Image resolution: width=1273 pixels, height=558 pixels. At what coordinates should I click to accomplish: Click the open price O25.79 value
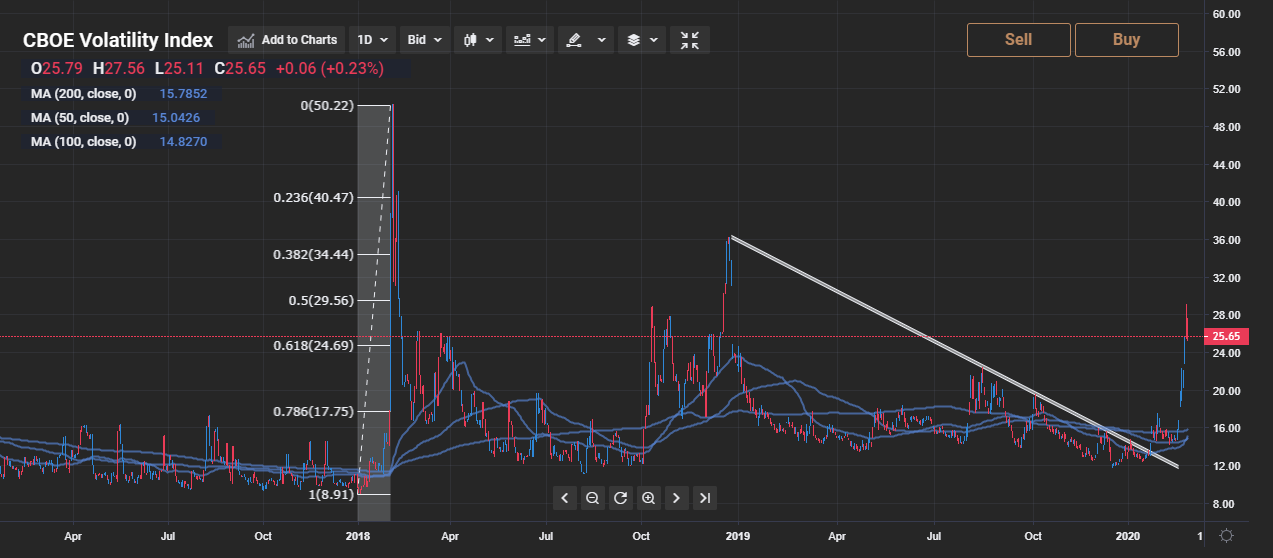click(59, 69)
